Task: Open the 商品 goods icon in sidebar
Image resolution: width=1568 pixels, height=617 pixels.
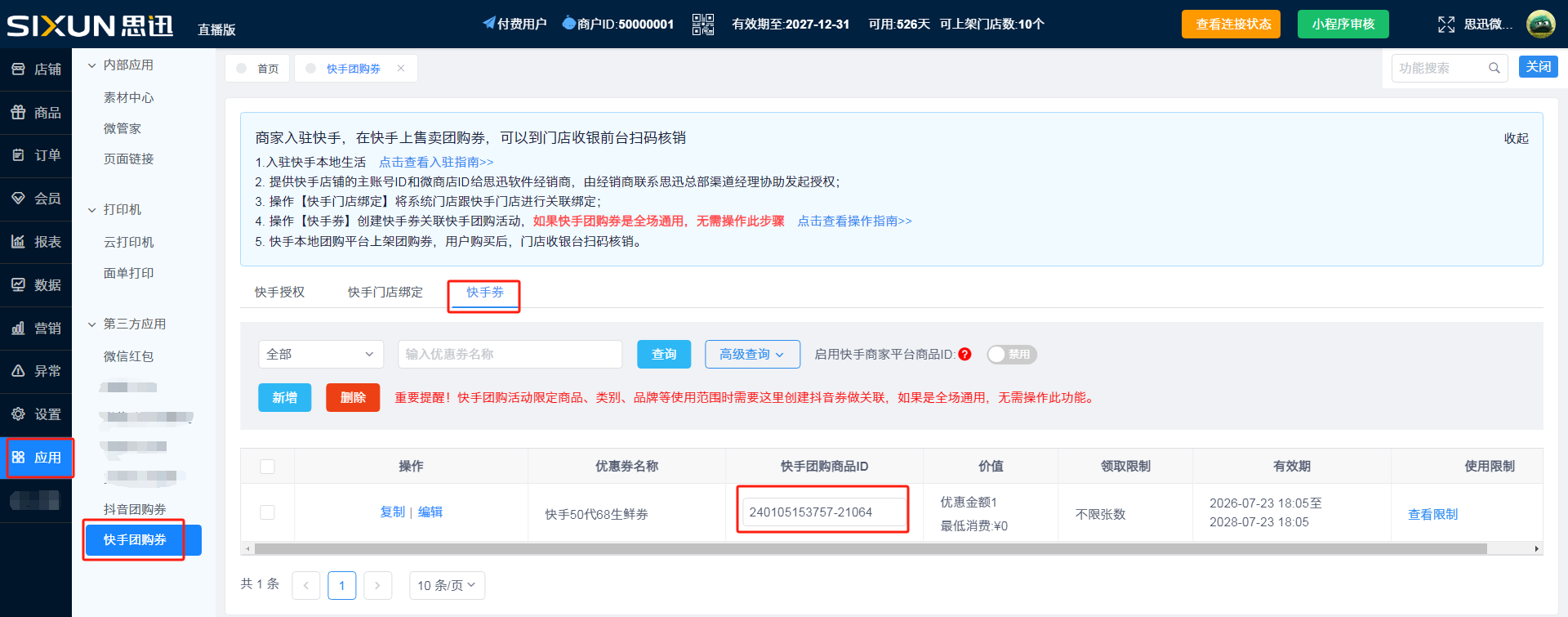Action: click(x=18, y=112)
